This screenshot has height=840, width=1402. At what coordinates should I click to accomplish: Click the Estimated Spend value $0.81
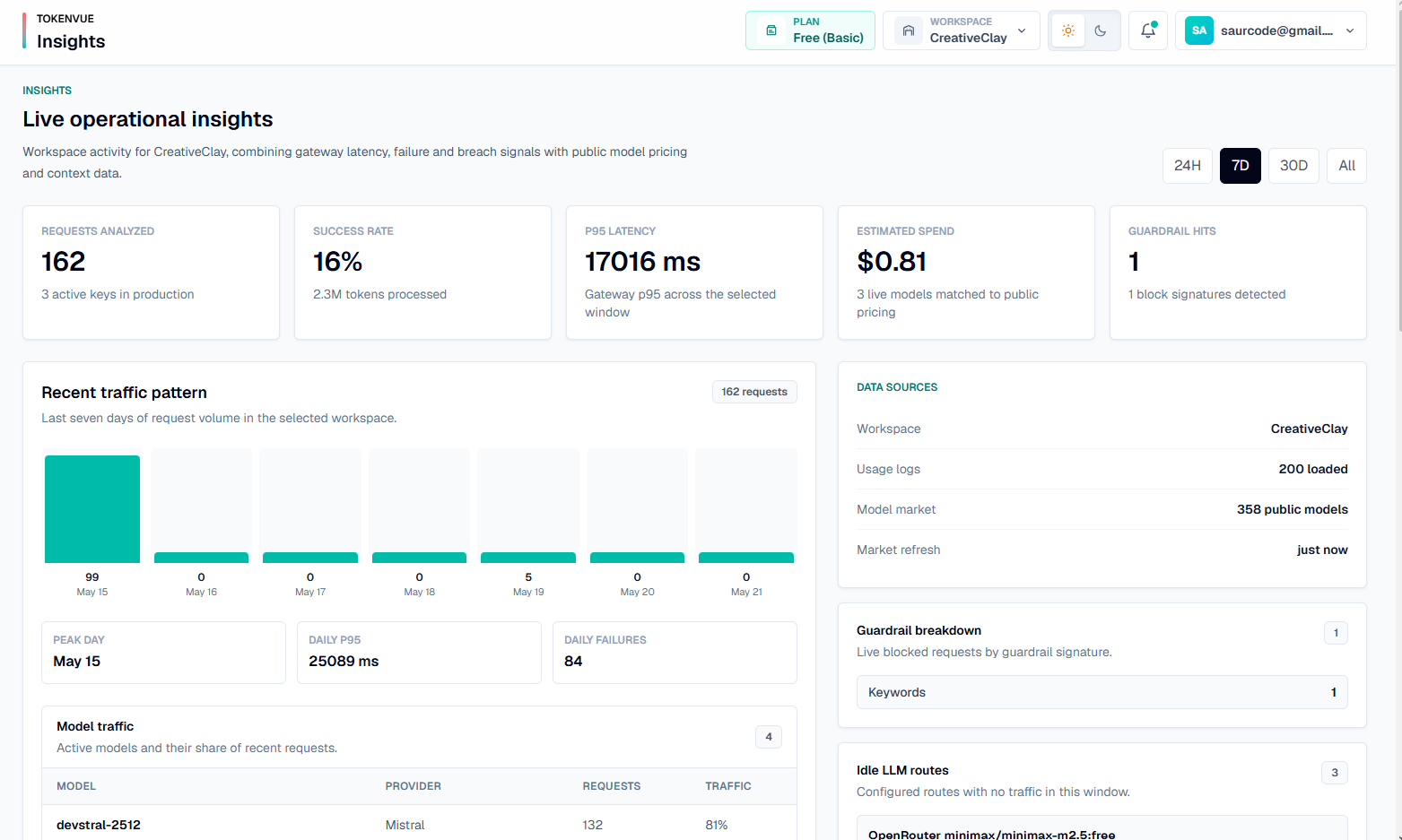[x=892, y=262]
